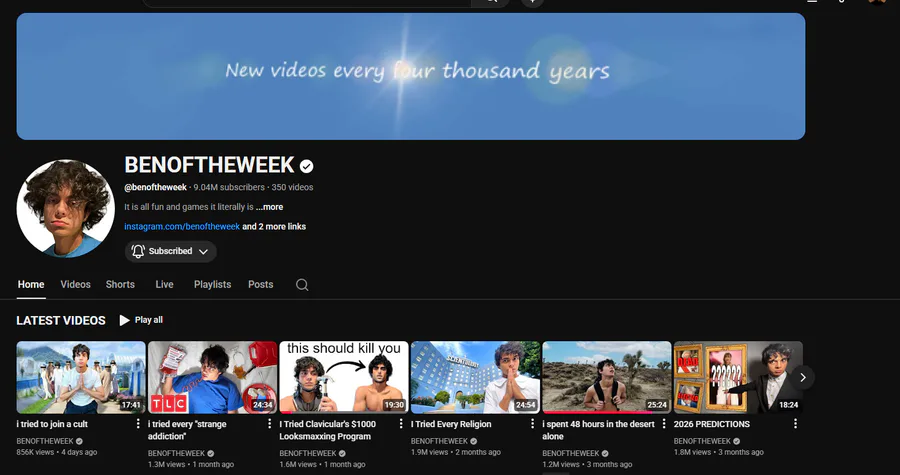The width and height of the screenshot is (900, 475).
Task: Switch to the Home tab
Action: click(x=31, y=285)
